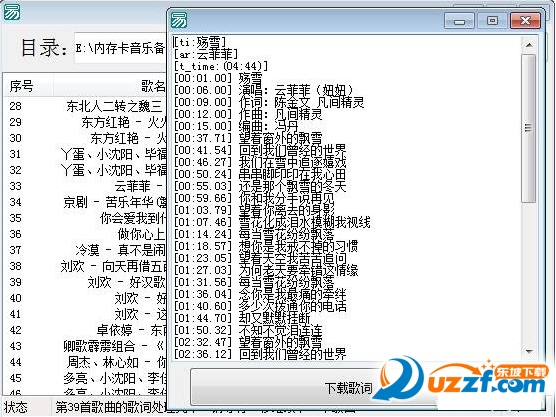Select row 28 东北人二转之魏三
This screenshot has height=417, width=556.
[85, 106]
